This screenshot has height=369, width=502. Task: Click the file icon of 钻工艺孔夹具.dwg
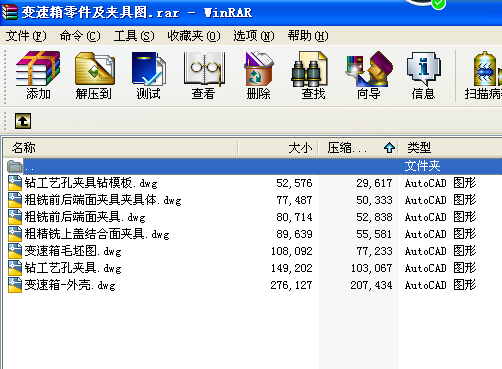point(15,268)
